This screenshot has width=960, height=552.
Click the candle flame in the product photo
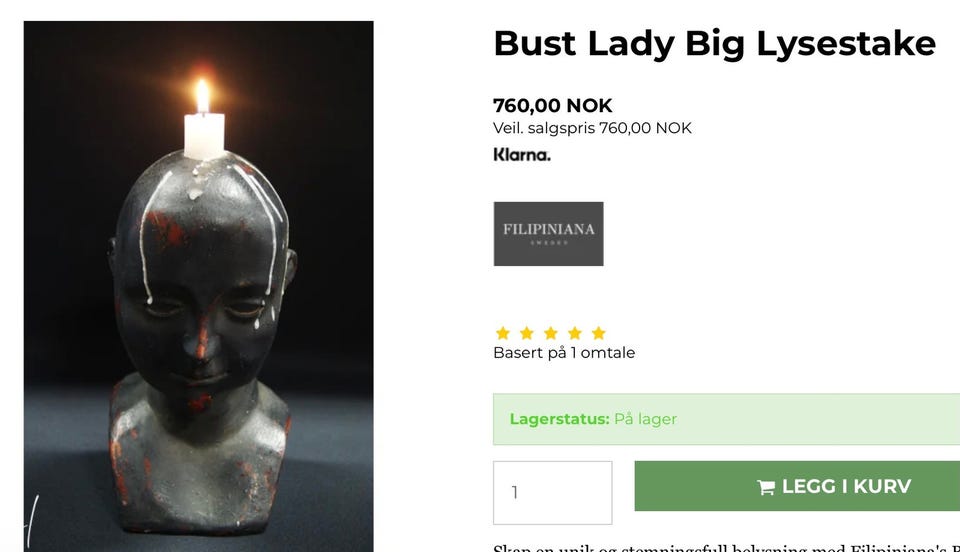203,95
